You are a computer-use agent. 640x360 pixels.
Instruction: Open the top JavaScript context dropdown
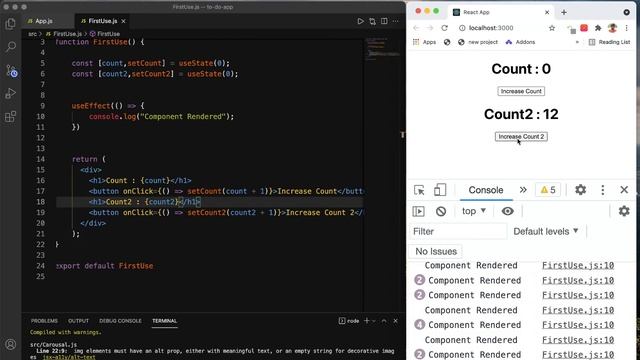pyautogui.click(x=473, y=211)
